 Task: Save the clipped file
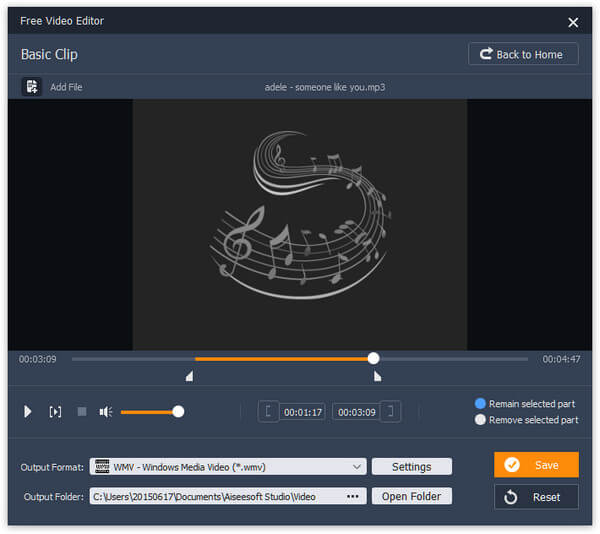tap(536, 465)
